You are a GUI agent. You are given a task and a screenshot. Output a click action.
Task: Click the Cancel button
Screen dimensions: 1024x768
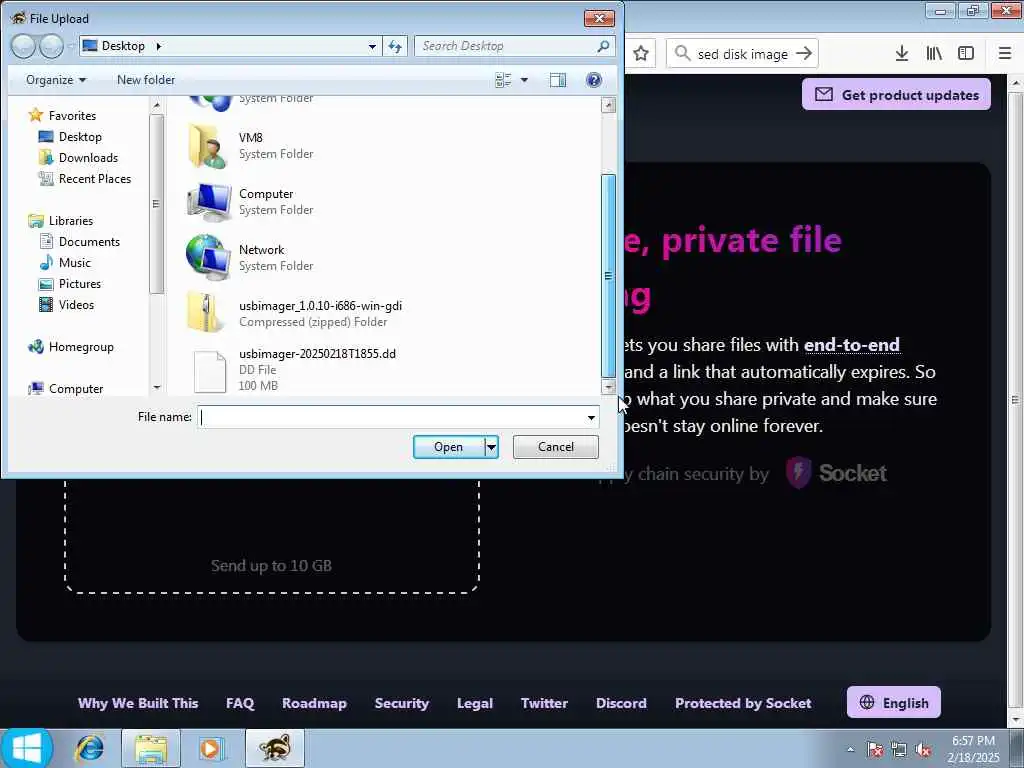556,447
